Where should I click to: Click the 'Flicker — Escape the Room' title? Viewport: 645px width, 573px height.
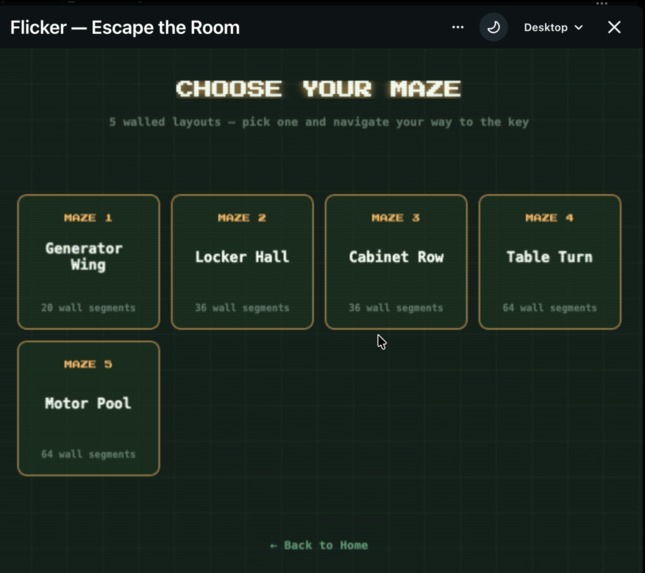coord(125,28)
